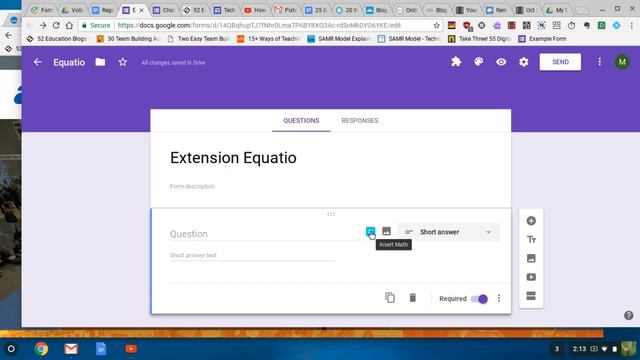Open Two Easy Team Building bookmark
This screenshot has height=360, width=640.
pos(198,39)
